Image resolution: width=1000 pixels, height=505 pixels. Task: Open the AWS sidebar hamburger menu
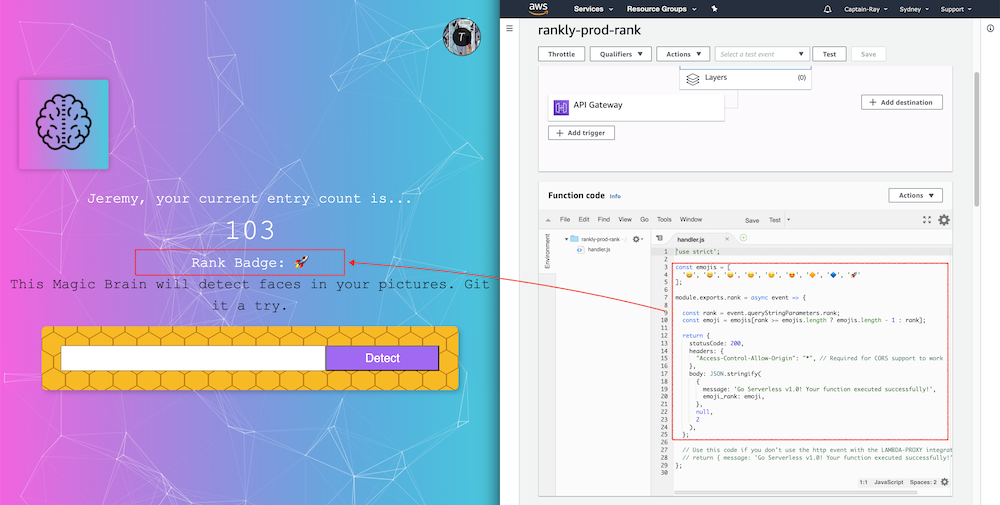click(x=510, y=28)
